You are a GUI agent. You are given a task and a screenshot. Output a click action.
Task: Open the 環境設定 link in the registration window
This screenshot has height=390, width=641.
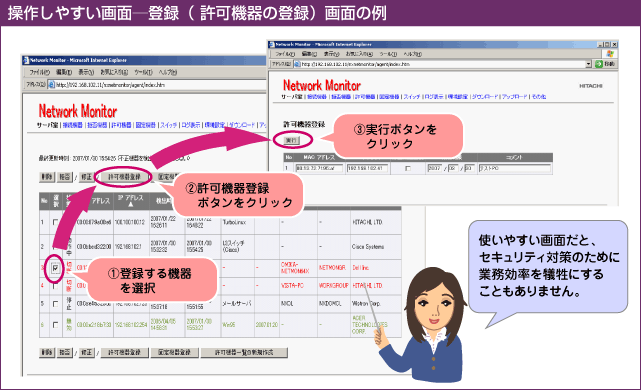click(x=458, y=97)
